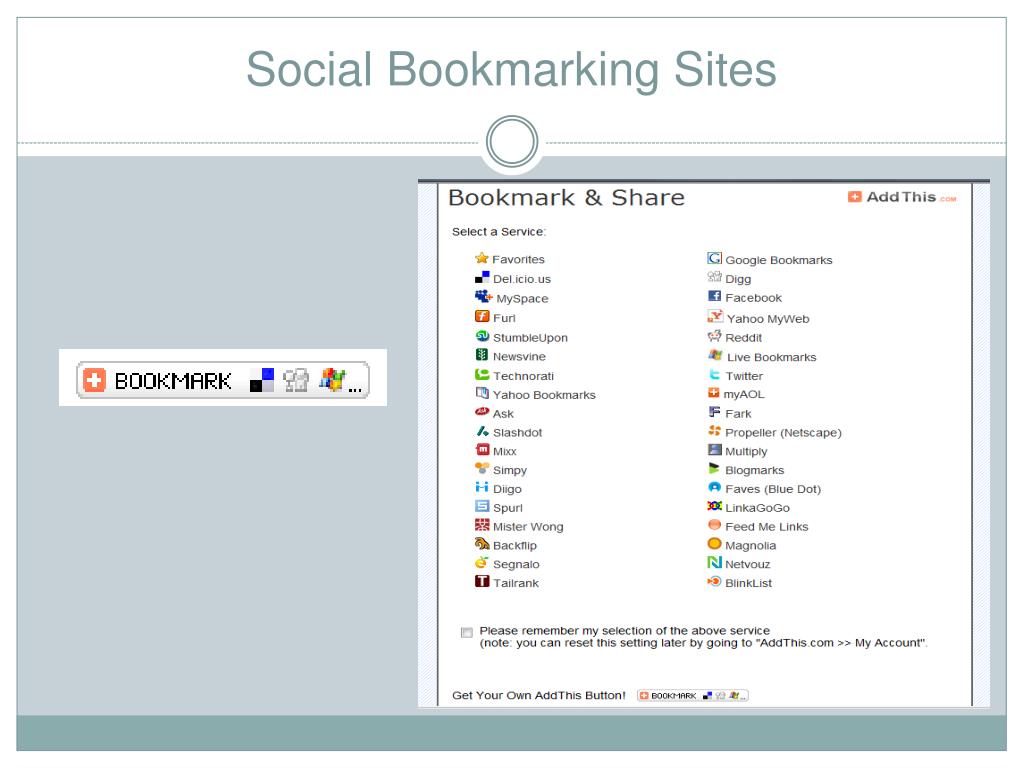Click "Get Your Own AddThis Button!" text

[x=539, y=696]
